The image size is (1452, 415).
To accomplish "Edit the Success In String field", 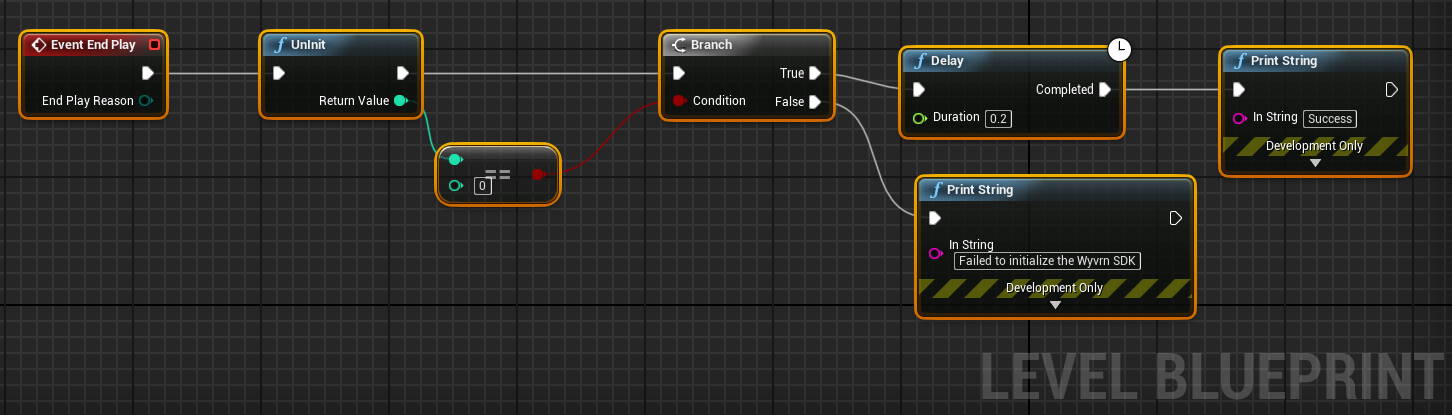I will tap(1330, 118).
